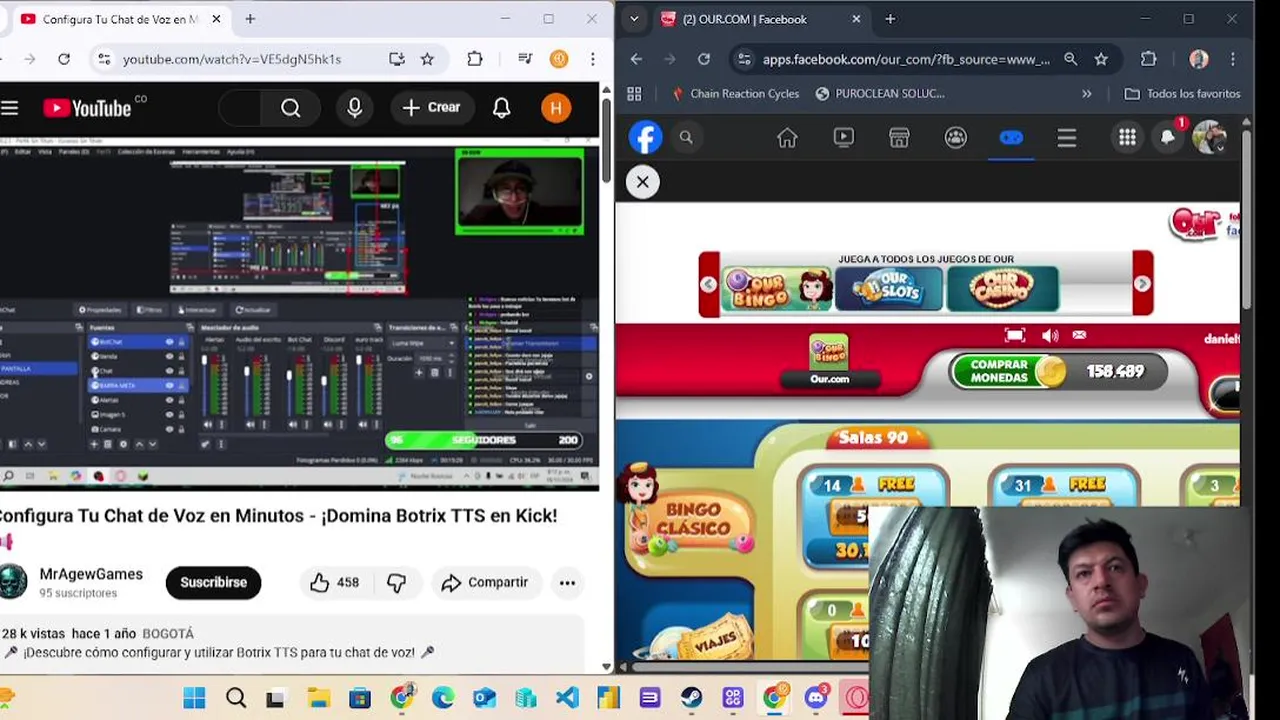Bookmark the YouTube page with the star
Screen dimensions: 1280x720
[x=427, y=59]
